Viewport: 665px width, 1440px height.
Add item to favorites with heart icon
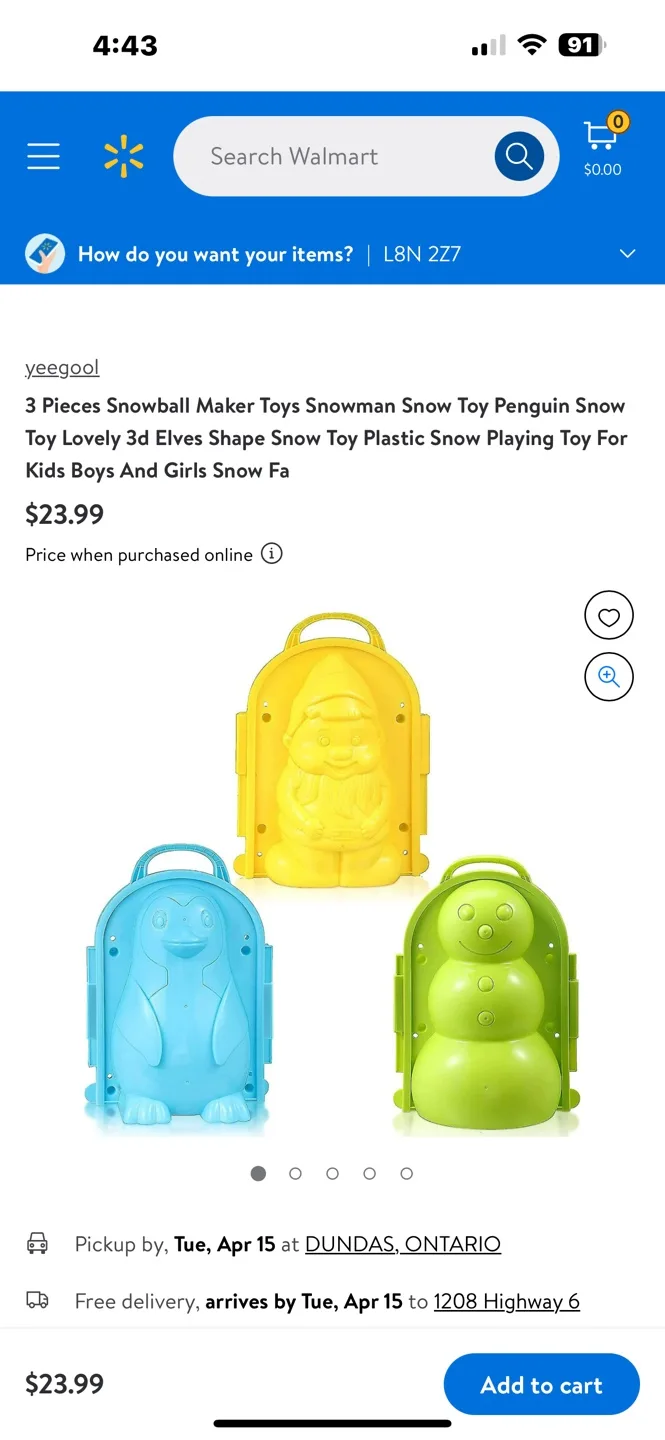609,617
